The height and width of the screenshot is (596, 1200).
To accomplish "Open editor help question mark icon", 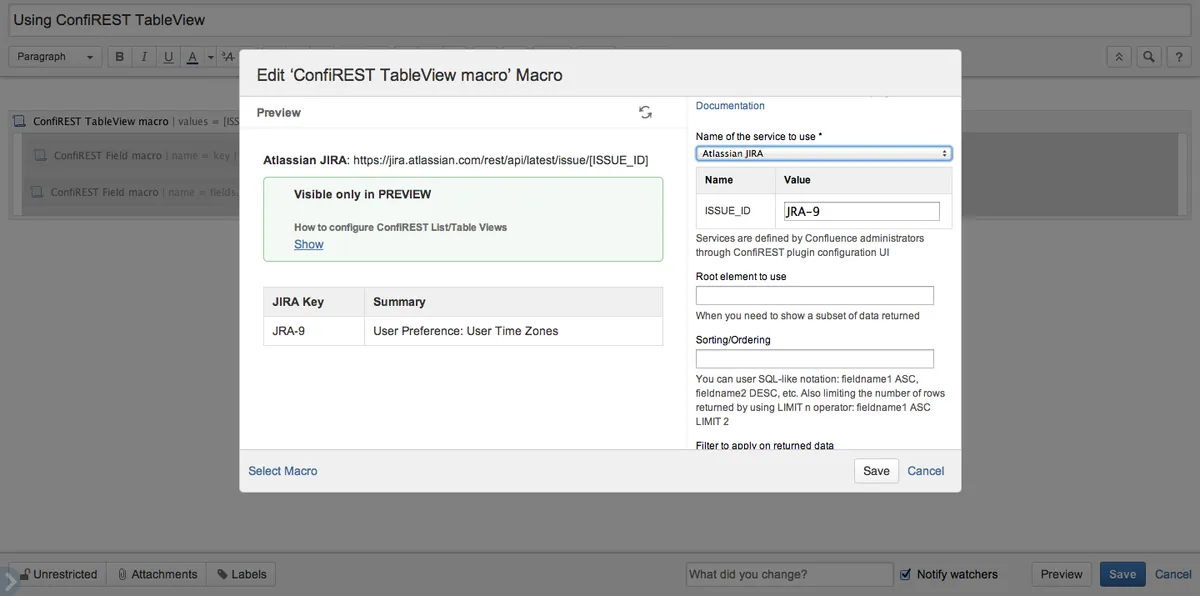I will click(1178, 57).
